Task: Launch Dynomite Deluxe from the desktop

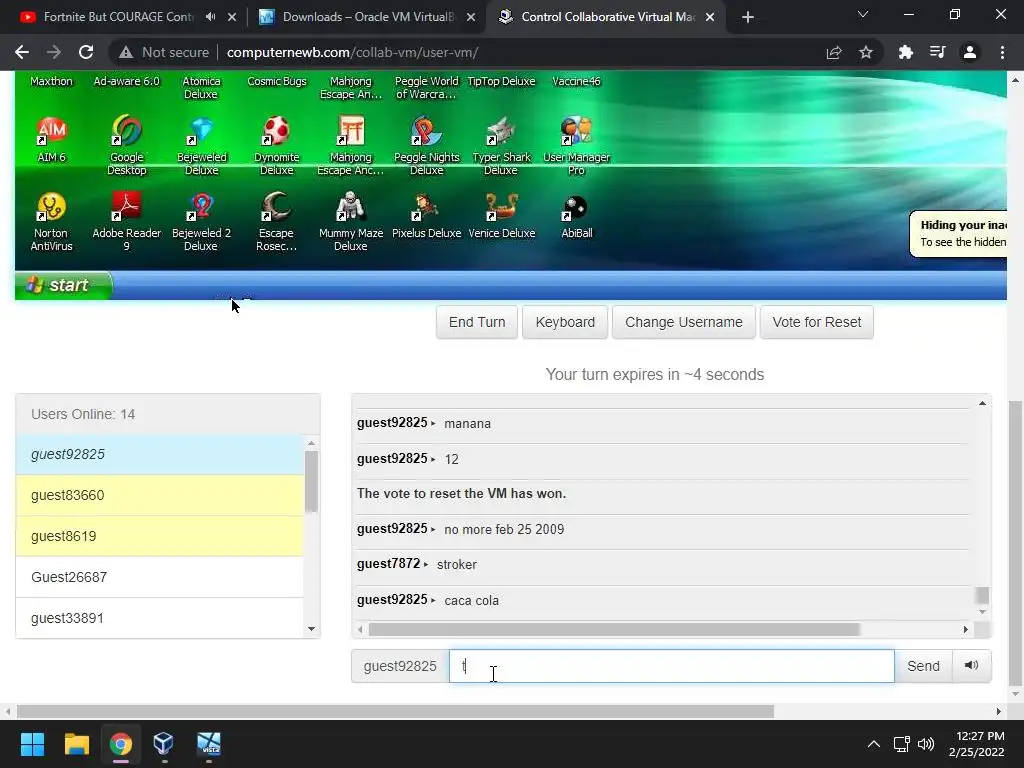Action: [x=276, y=145]
